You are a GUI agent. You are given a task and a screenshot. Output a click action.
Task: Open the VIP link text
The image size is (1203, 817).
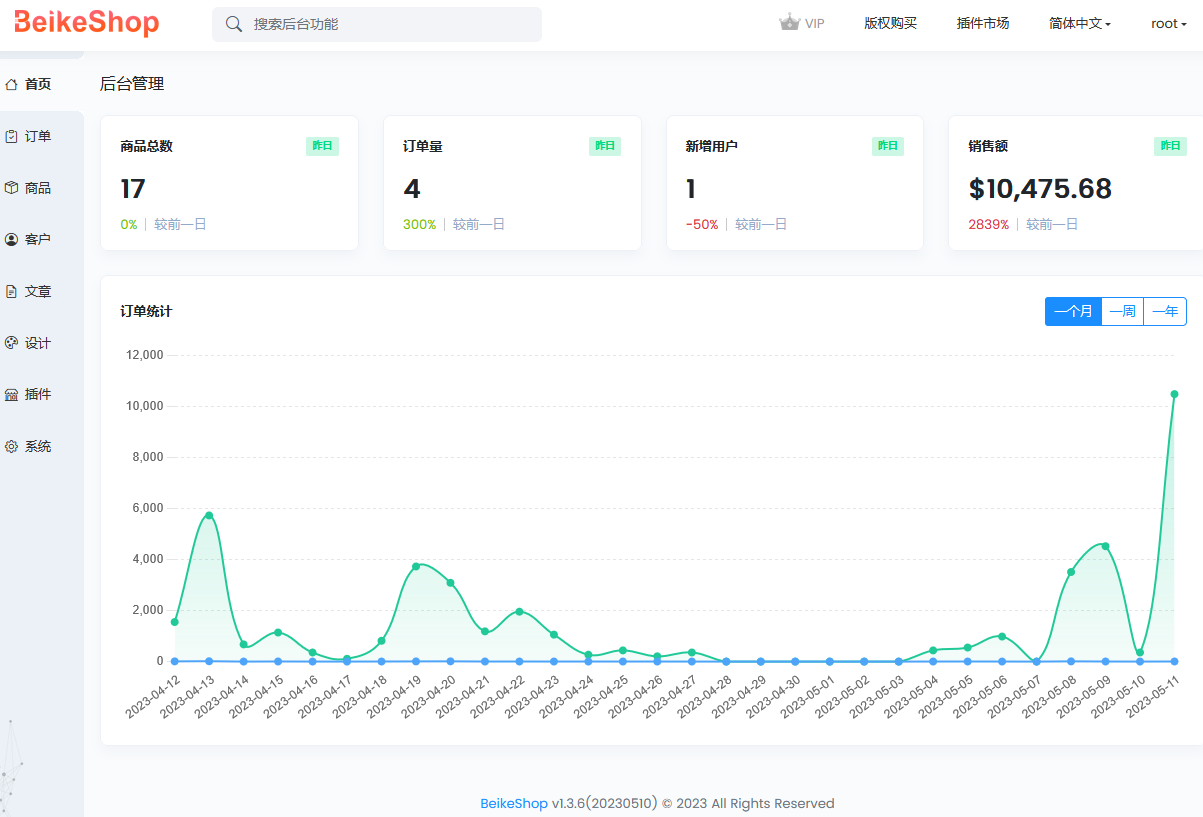[815, 24]
